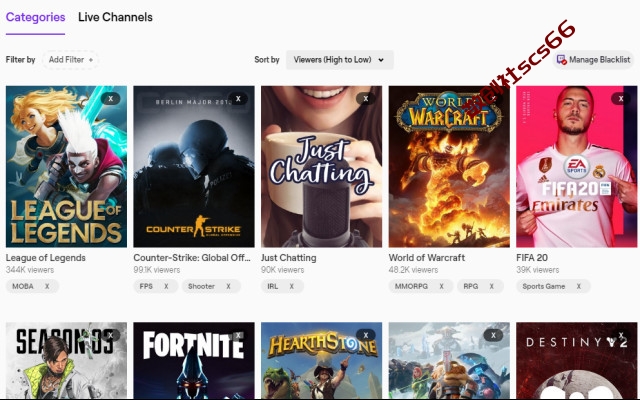Open the Manage Blacklist button
This screenshot has height=400, width=640.
(x=593, y=60)
